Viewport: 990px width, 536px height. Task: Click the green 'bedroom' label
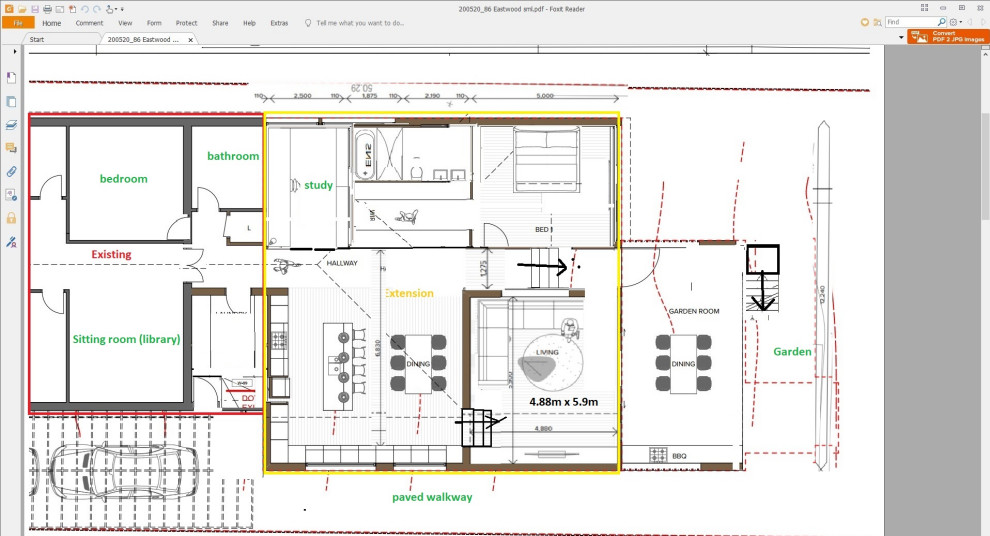point(124,179)
